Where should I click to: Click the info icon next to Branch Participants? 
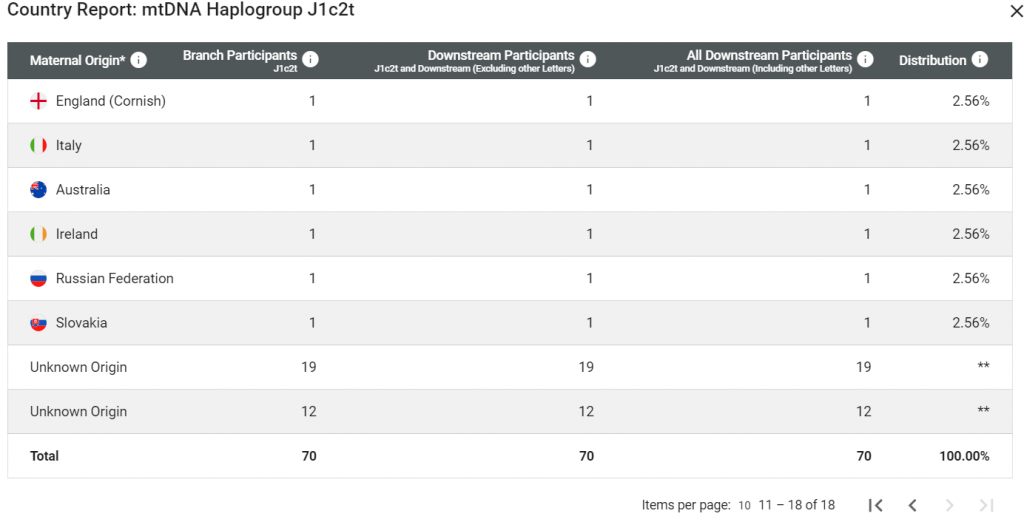(x=311, y=60)
